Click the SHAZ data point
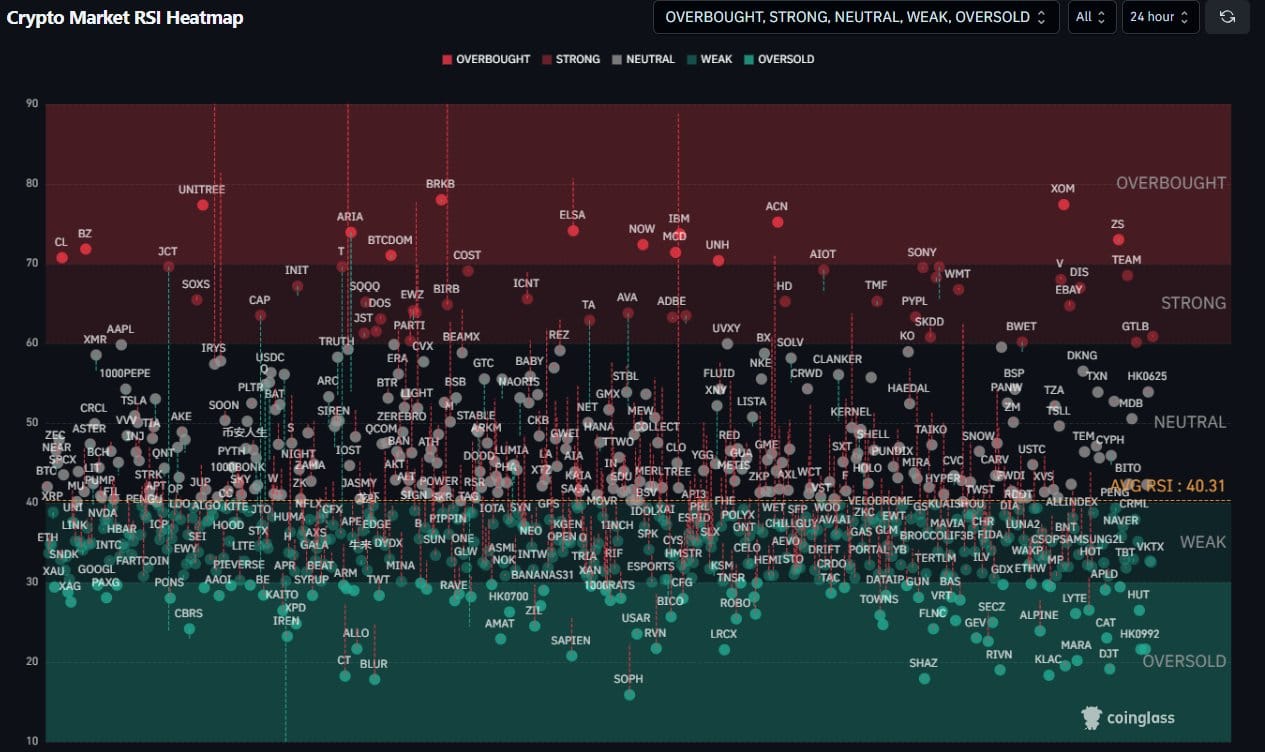The height and width of the screenshot is (752, 1265). point(924,679)
